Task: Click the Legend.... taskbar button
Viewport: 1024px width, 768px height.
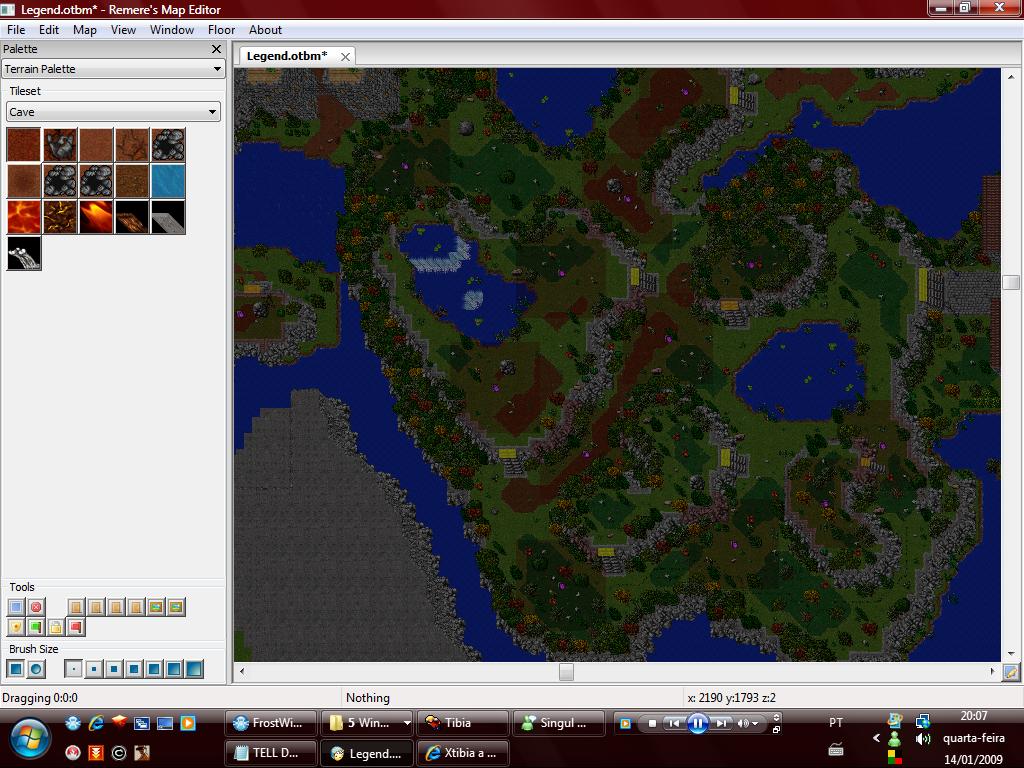Action: (x=366, y=753)
